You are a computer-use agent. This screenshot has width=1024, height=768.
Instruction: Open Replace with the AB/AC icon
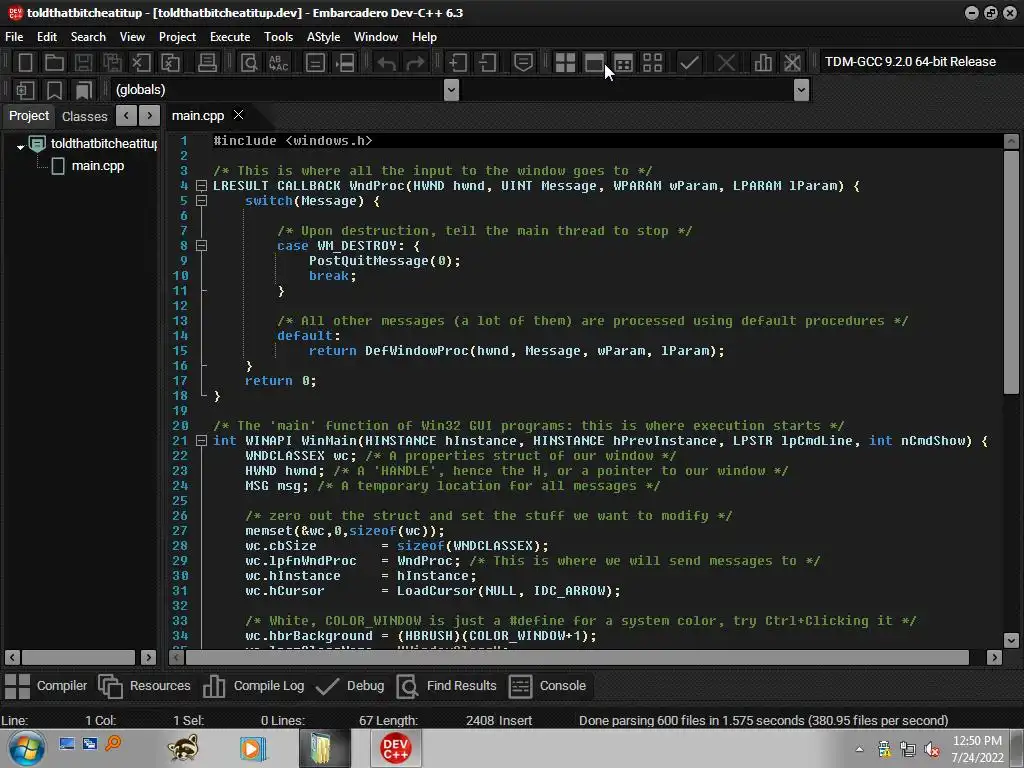click(x=279, y=63)
